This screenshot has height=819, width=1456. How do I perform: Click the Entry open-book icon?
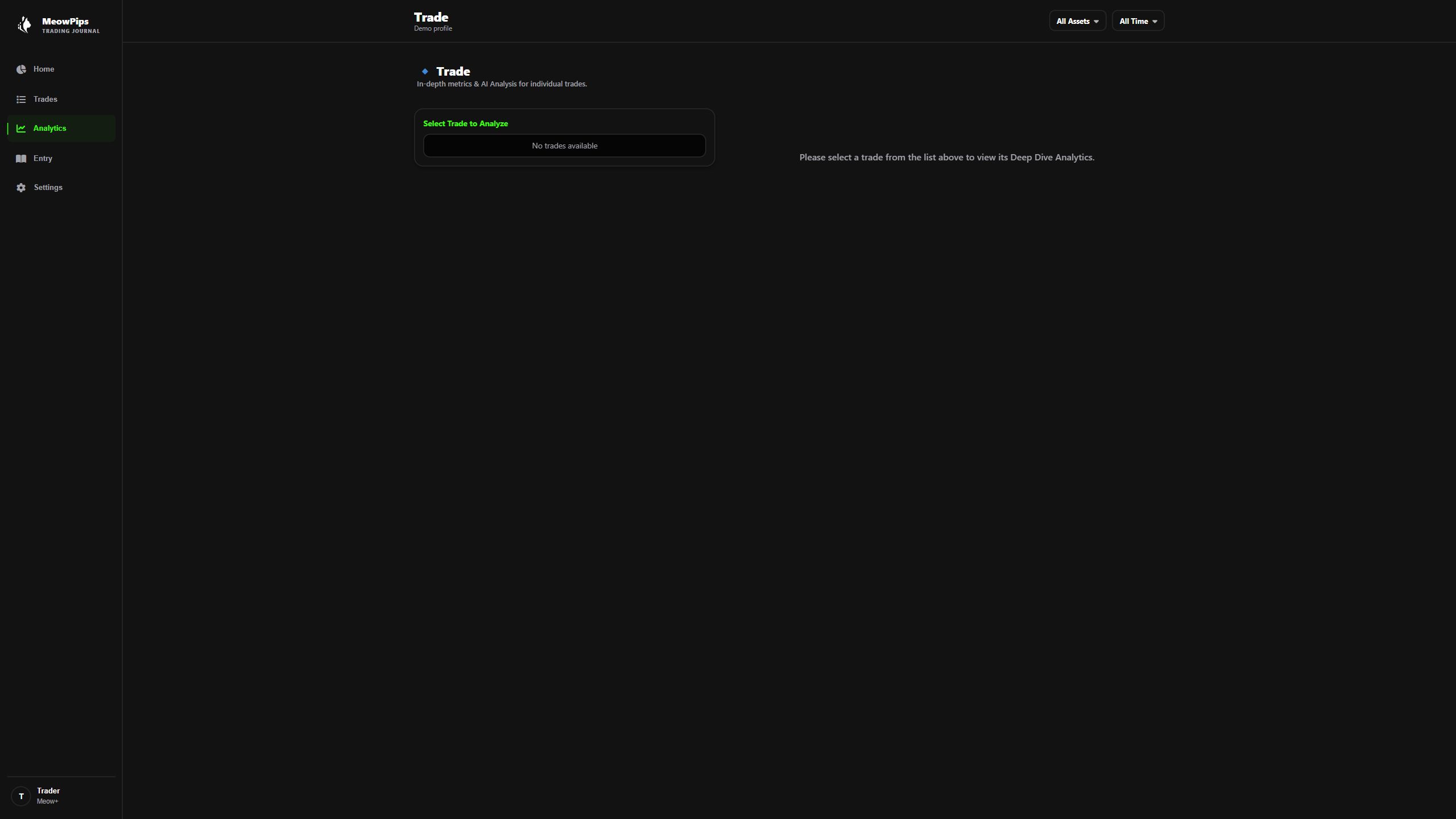pyautogui.click(x=21, y=159)
